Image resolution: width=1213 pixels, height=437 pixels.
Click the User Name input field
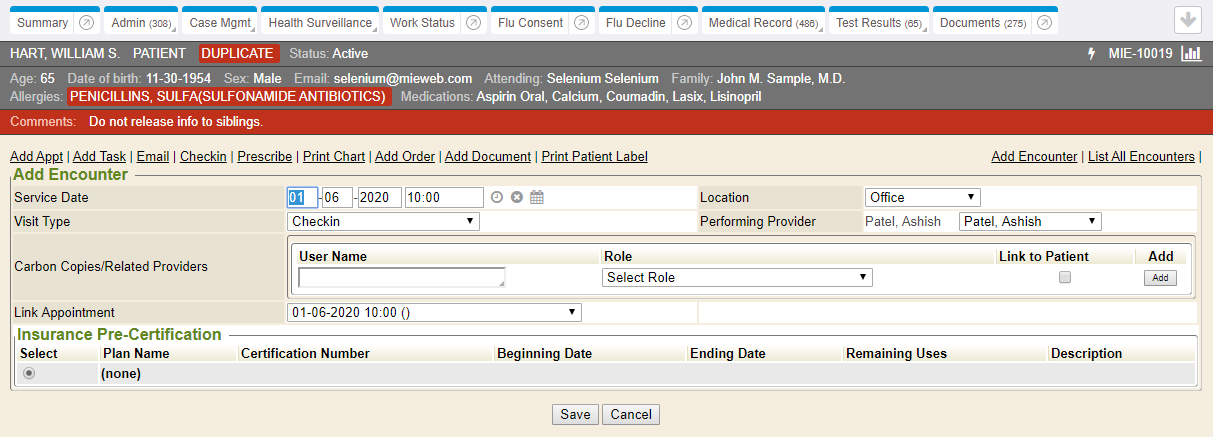point(401,277)
